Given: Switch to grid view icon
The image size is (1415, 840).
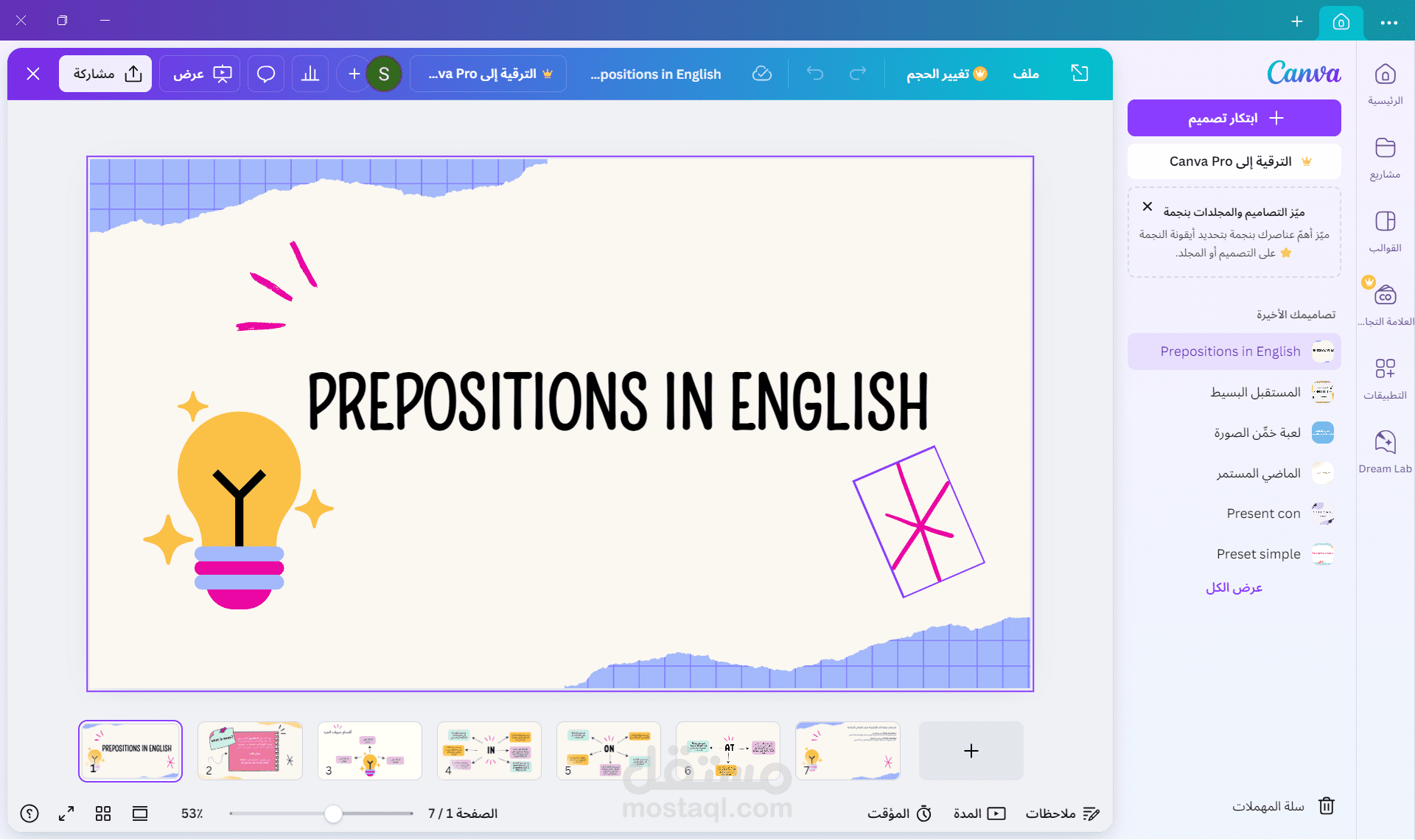Looking at the screenshot, I should [x=103, y=813].
